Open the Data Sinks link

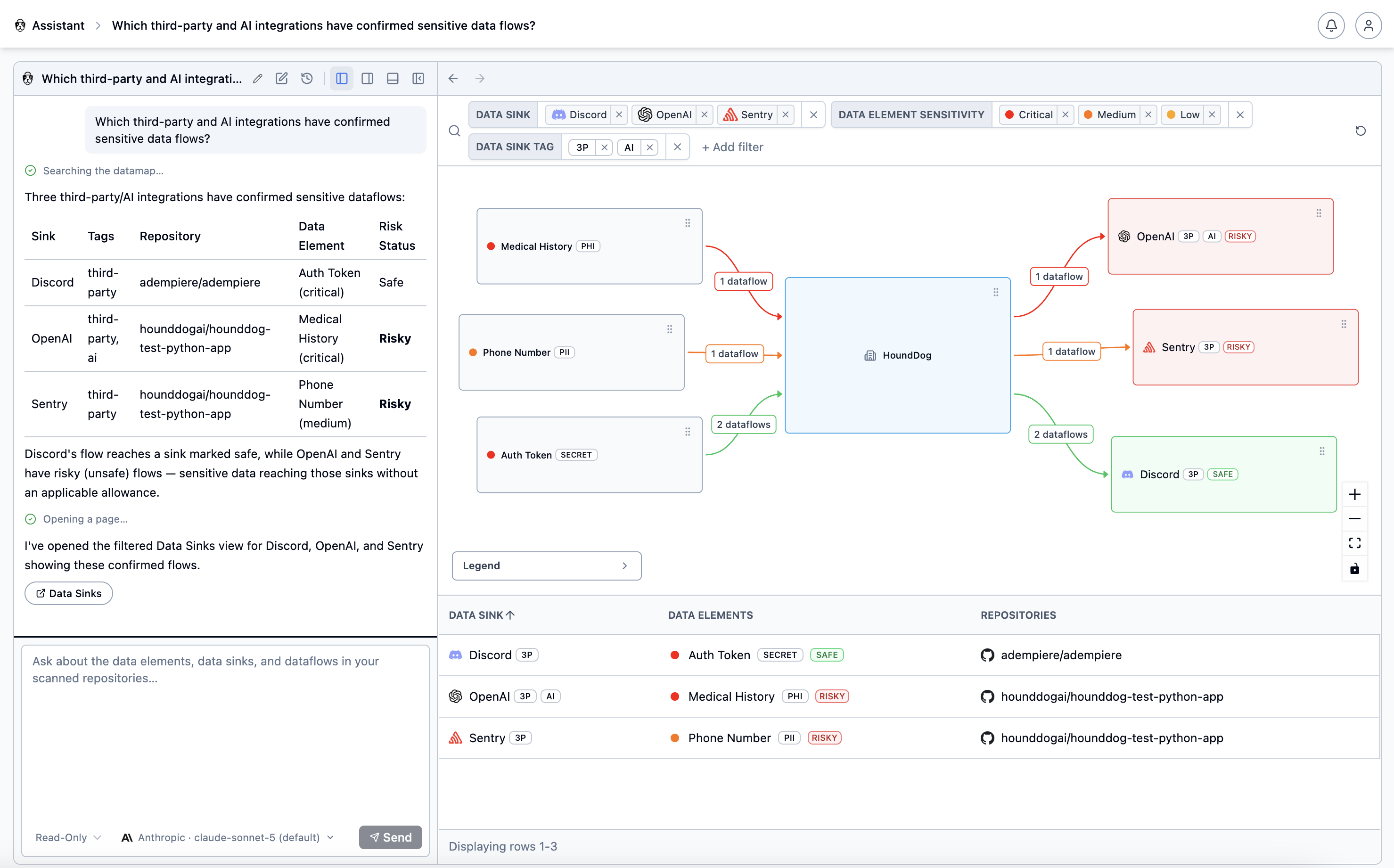(69, 593)
